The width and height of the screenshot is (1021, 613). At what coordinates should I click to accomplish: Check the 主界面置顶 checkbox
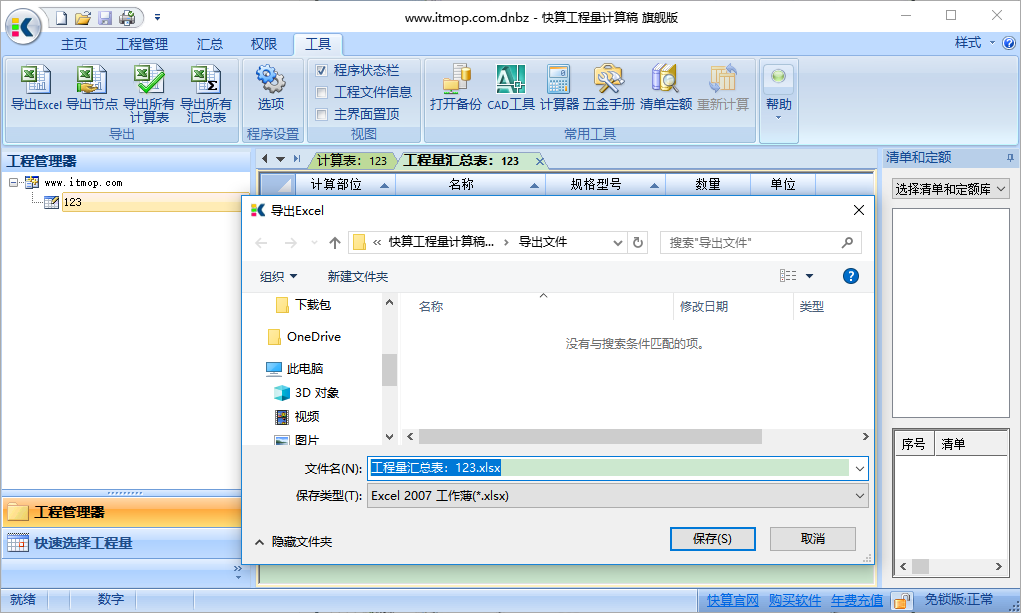pyautogui.click(x=322, y=114)
